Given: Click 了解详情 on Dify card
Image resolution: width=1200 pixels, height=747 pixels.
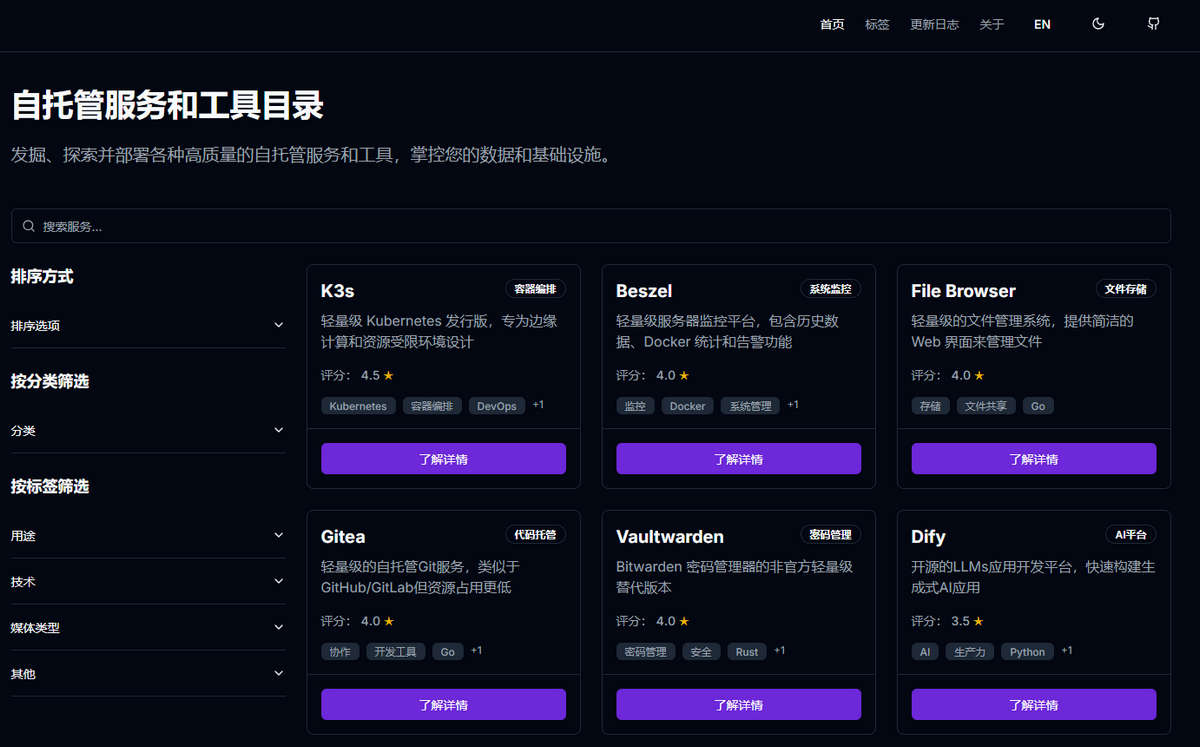Looking at the screenshot, I should pyautogui.click(x=1033, y=704).
